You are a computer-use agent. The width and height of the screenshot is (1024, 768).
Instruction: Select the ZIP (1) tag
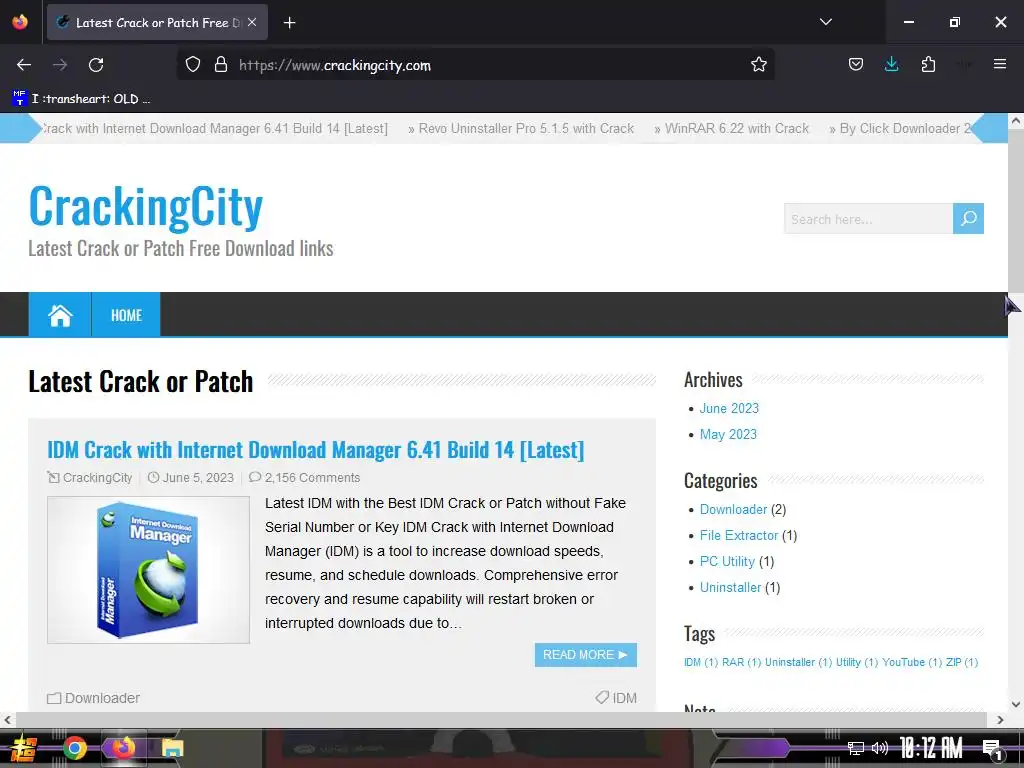point(962,662)
